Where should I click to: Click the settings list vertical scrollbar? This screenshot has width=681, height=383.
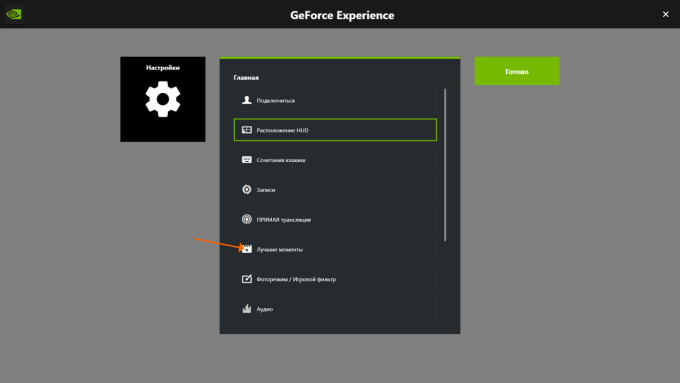[445, 165]
